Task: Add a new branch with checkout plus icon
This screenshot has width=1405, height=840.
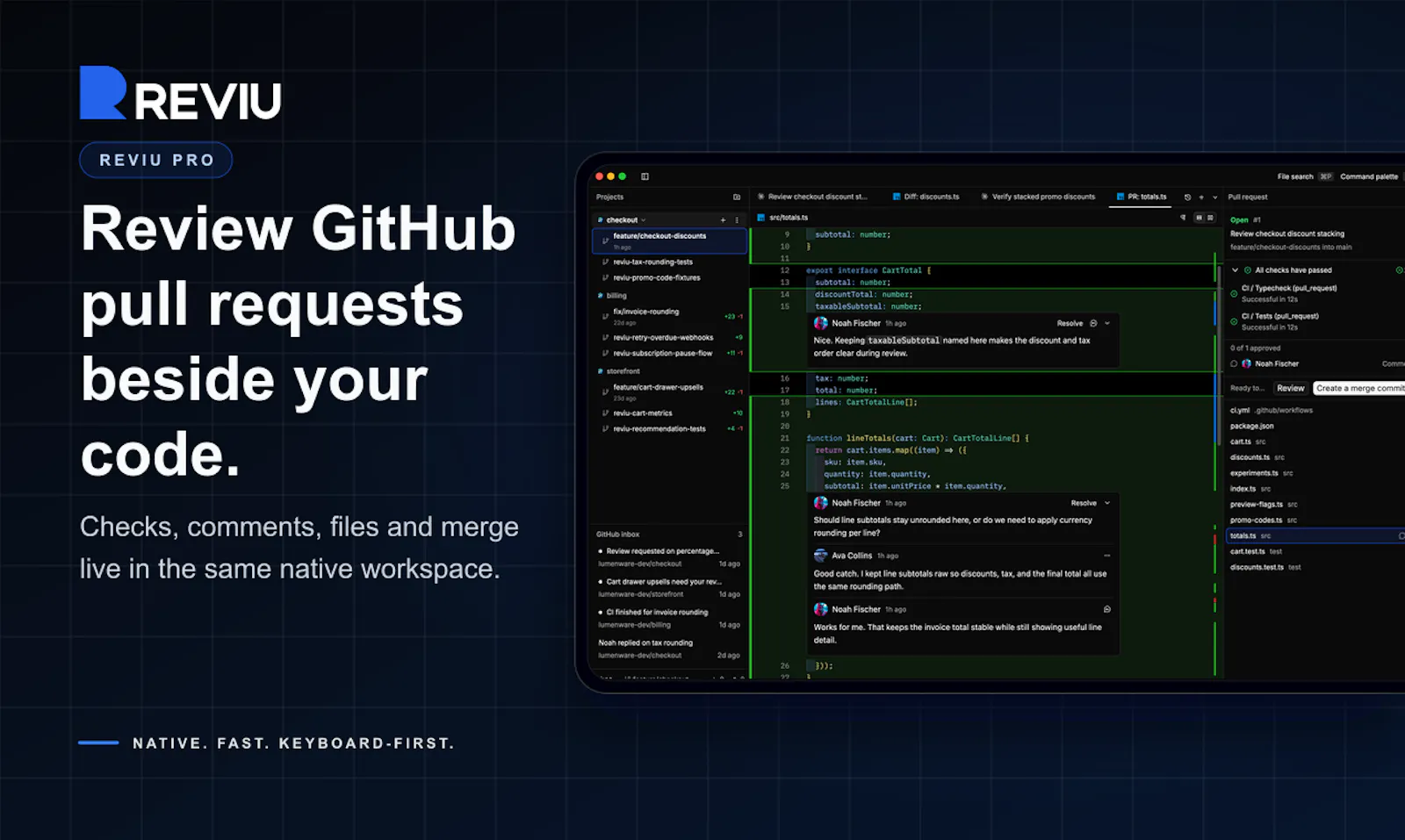Action: (x=724, y=220)
